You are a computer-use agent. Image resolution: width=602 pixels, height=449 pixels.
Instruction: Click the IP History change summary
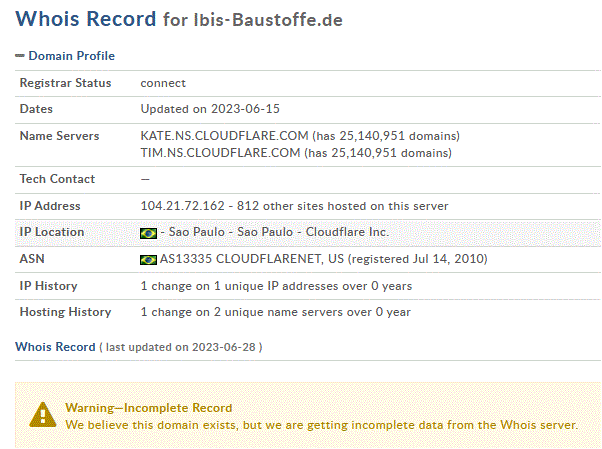click(276, 286)
